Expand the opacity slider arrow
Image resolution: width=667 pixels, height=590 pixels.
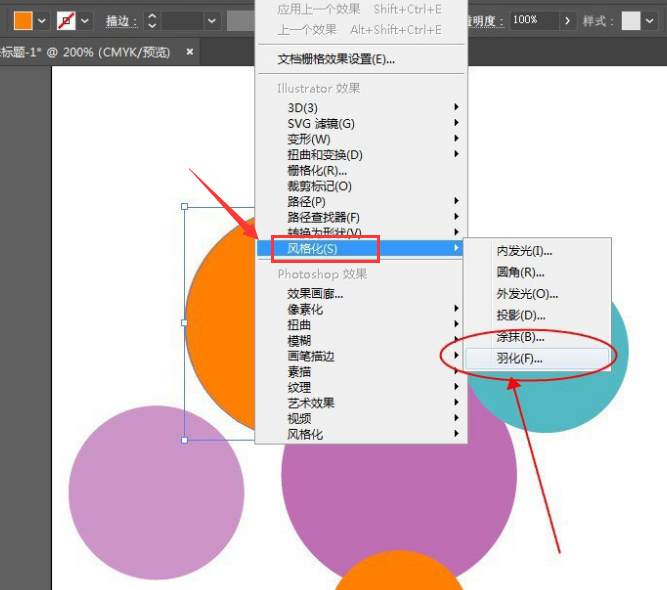tap(567, 20)
